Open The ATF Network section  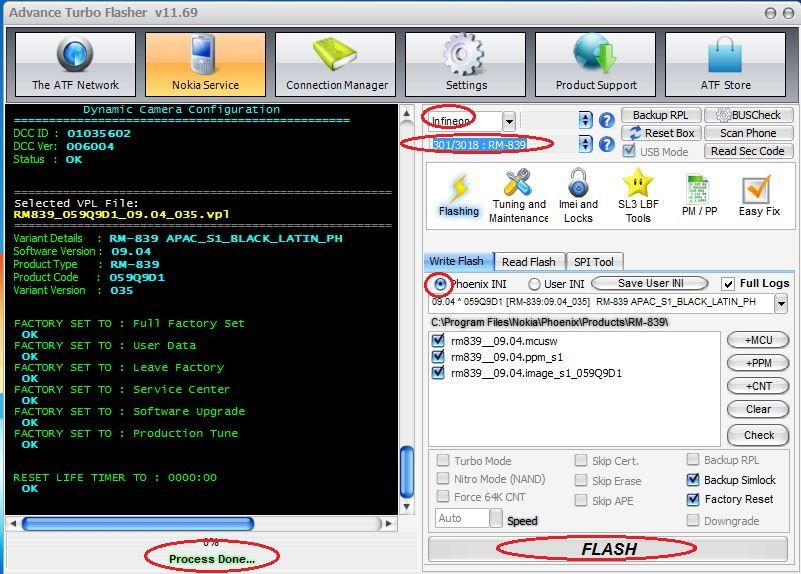pyautogui.click(x=75, y=65)
